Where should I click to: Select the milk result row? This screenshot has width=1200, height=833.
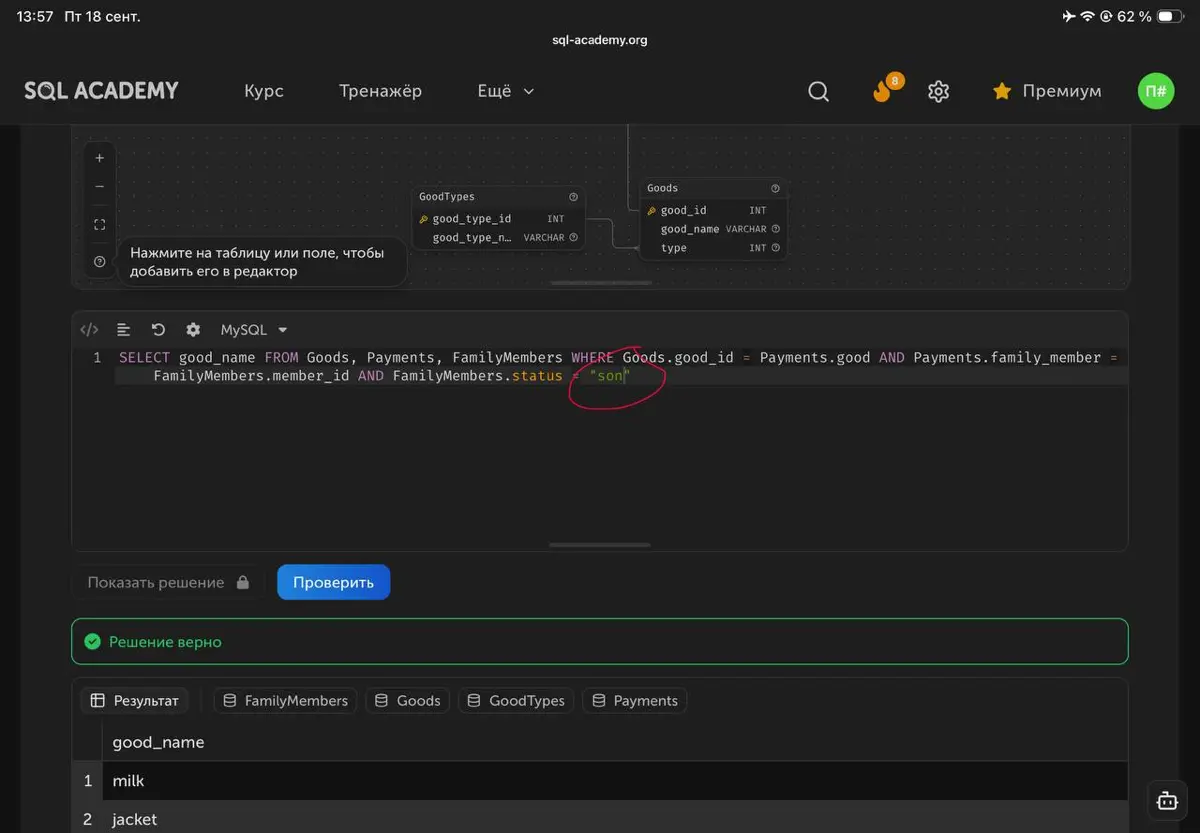point(600,781)
